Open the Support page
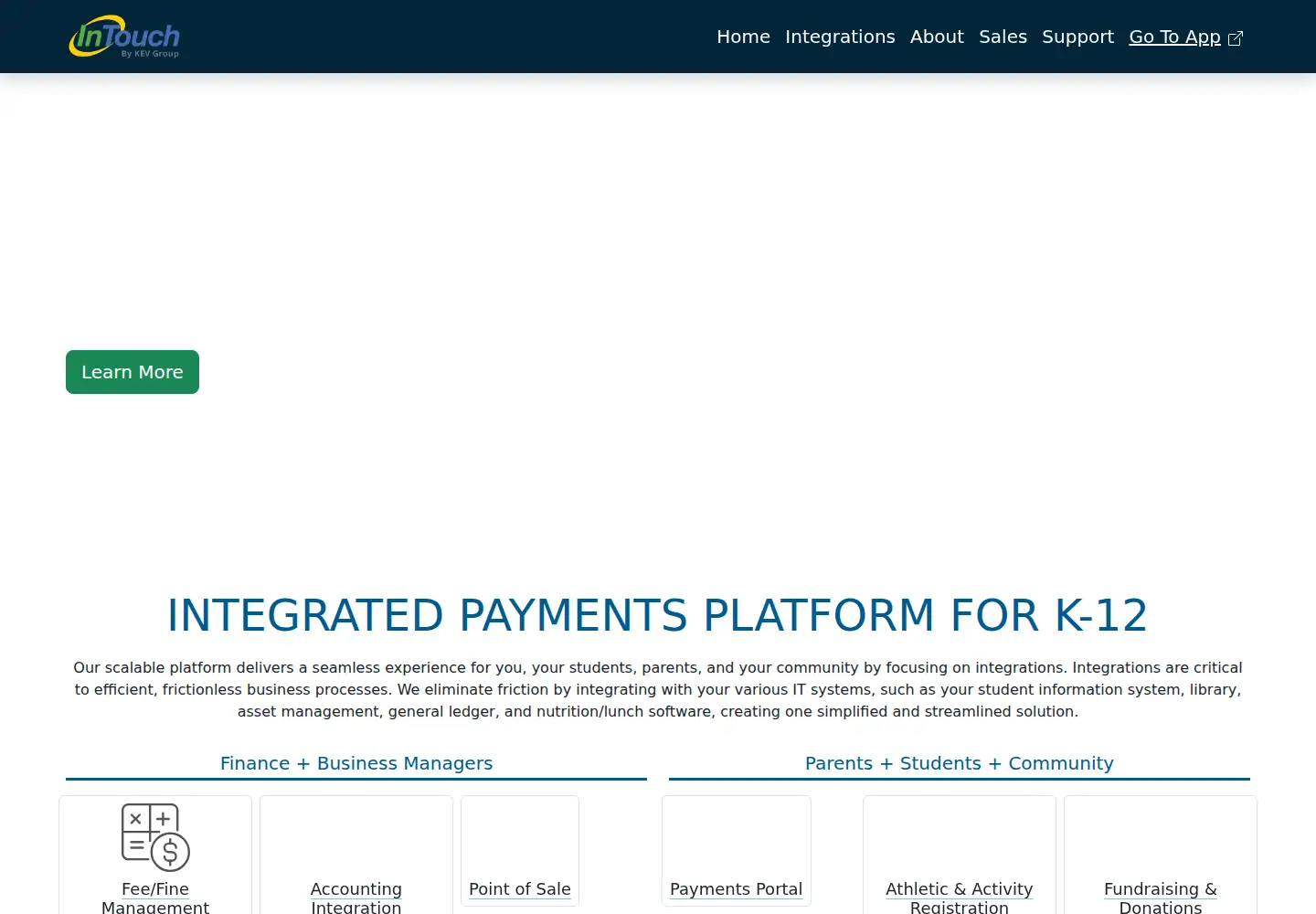1316x914 pixels. 1077,37
